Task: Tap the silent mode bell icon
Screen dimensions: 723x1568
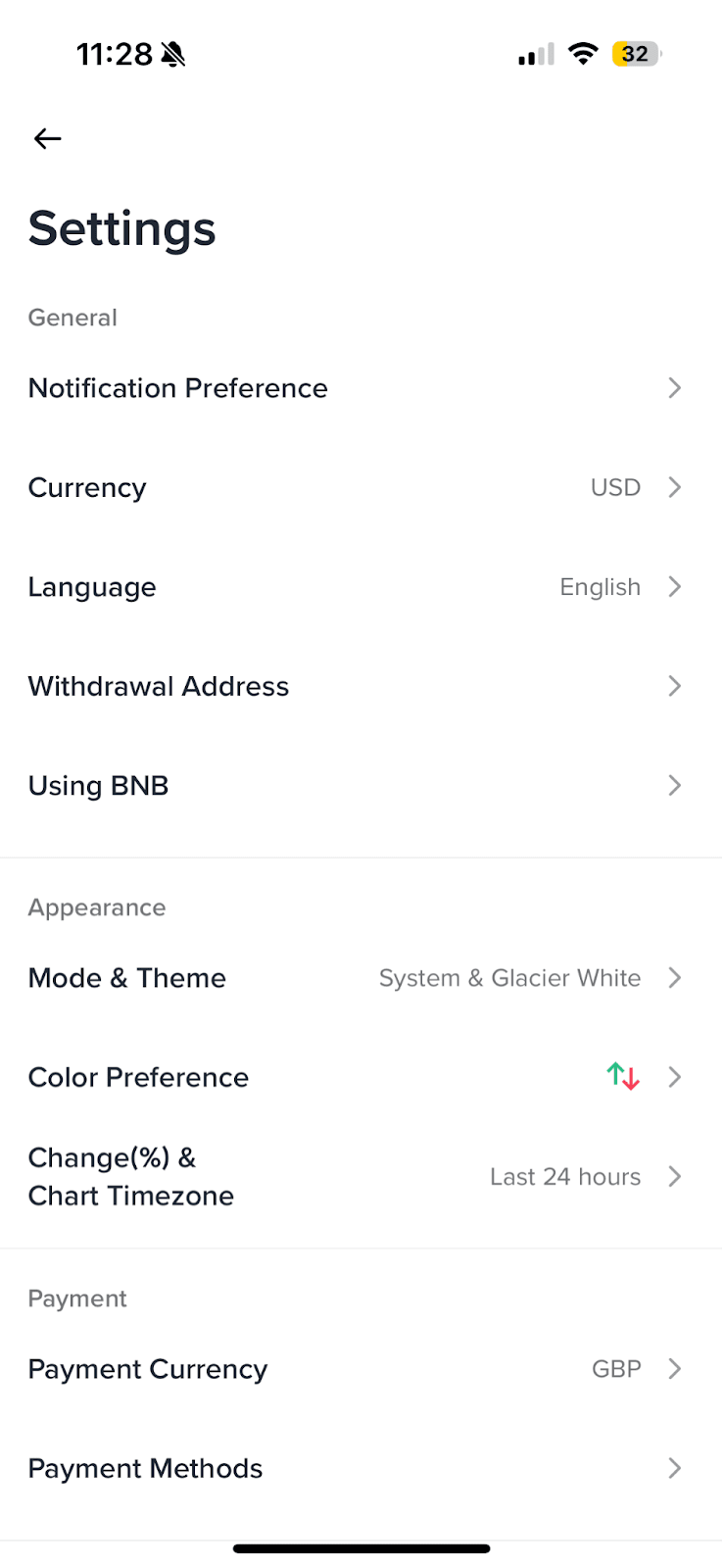Action: tap(173, 54)
